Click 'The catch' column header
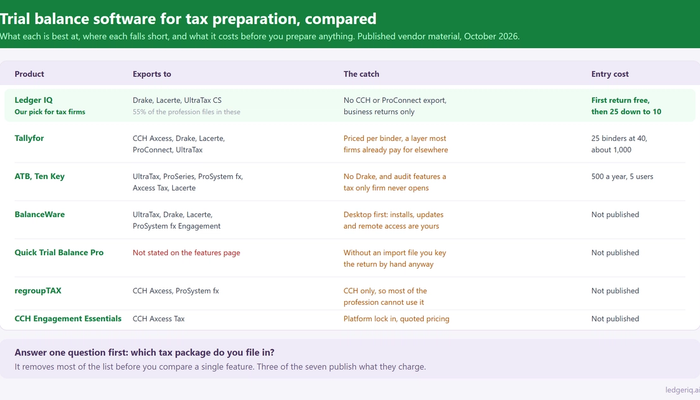700x400 pixels. point(361,74)
